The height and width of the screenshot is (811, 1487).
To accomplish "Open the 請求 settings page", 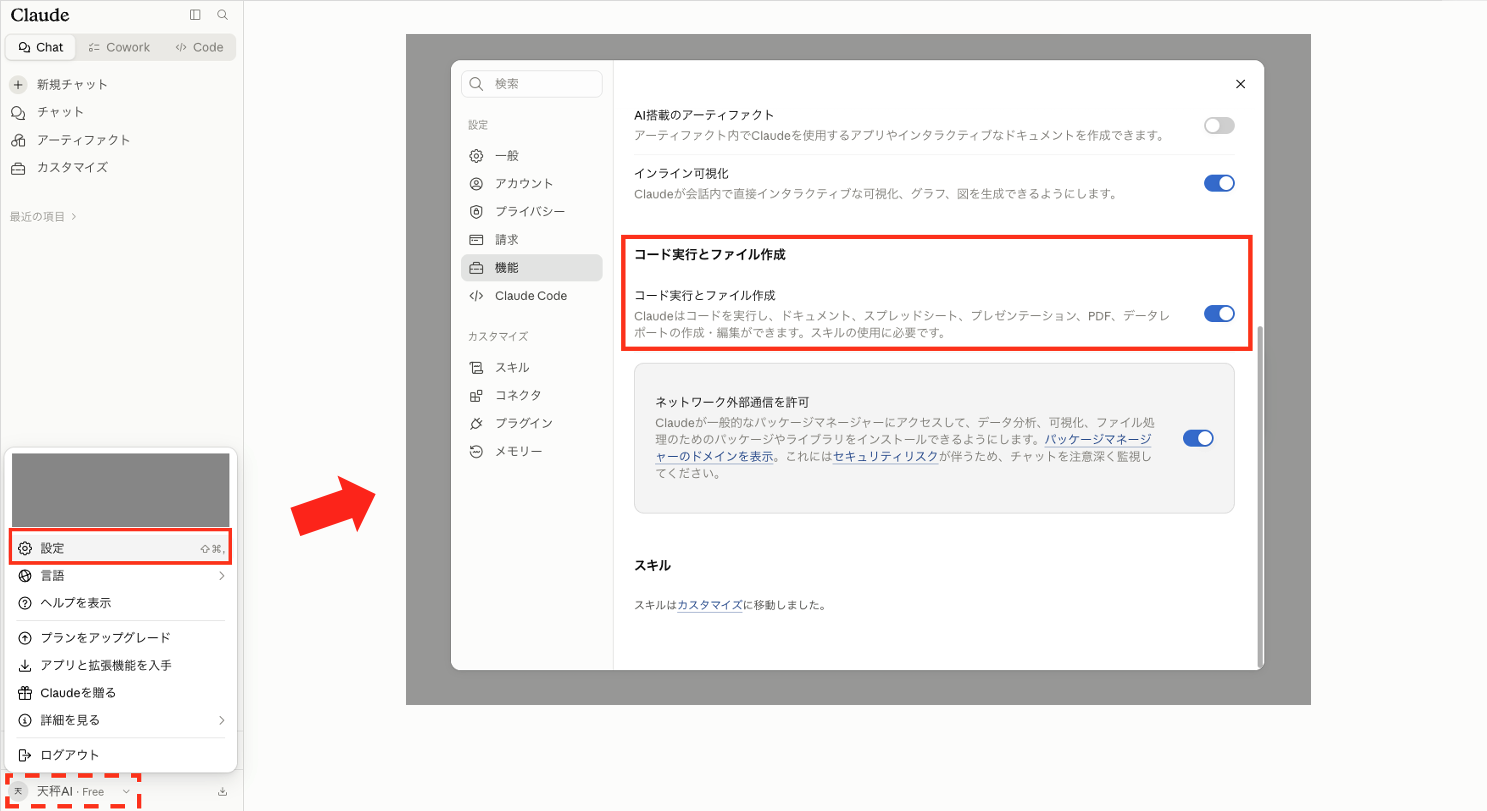I will [532, 240].
